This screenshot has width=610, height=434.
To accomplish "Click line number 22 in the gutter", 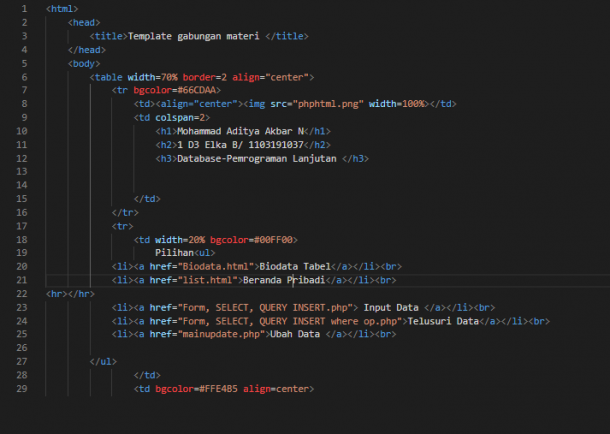I will (22, 294).
